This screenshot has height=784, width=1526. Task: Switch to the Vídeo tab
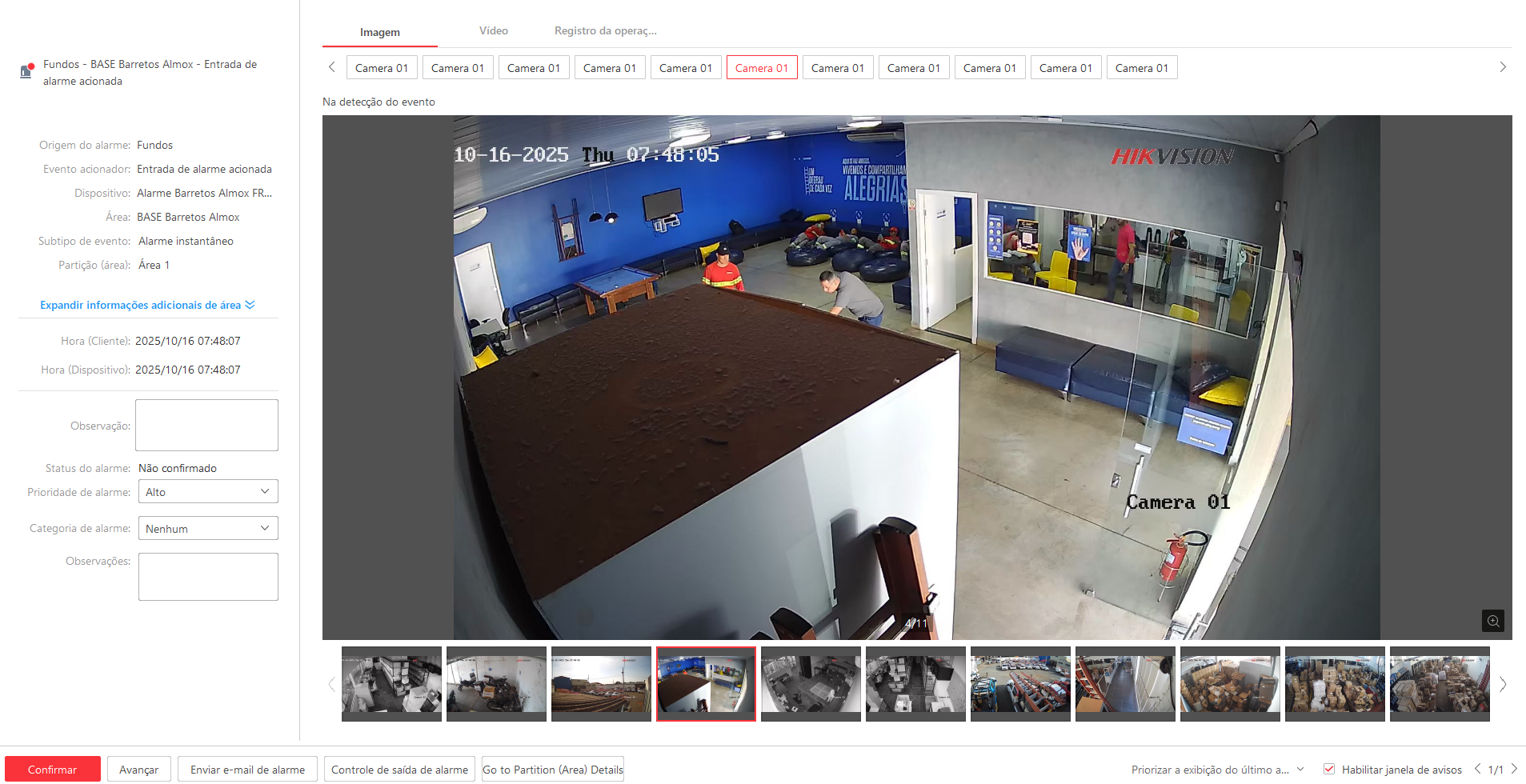[x=493, y=31]
